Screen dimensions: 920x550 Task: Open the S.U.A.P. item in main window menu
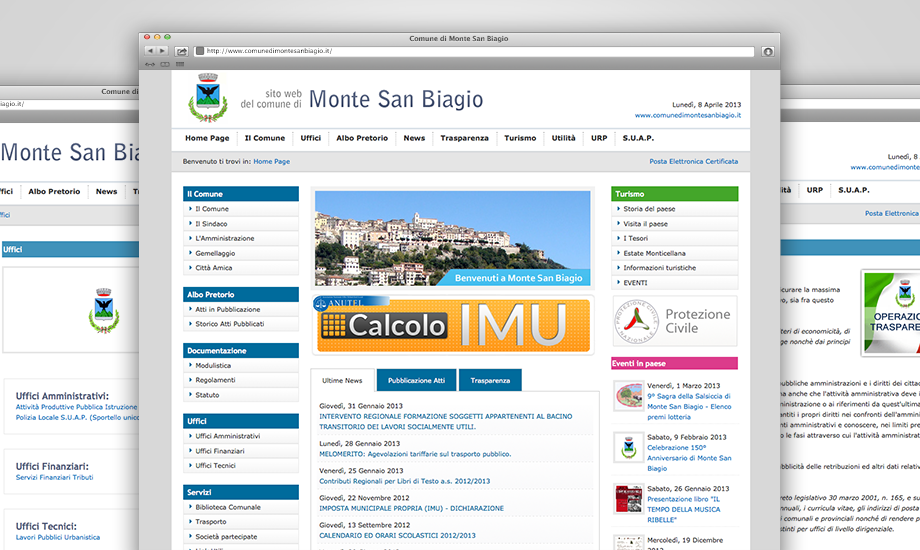click(638, 138)
